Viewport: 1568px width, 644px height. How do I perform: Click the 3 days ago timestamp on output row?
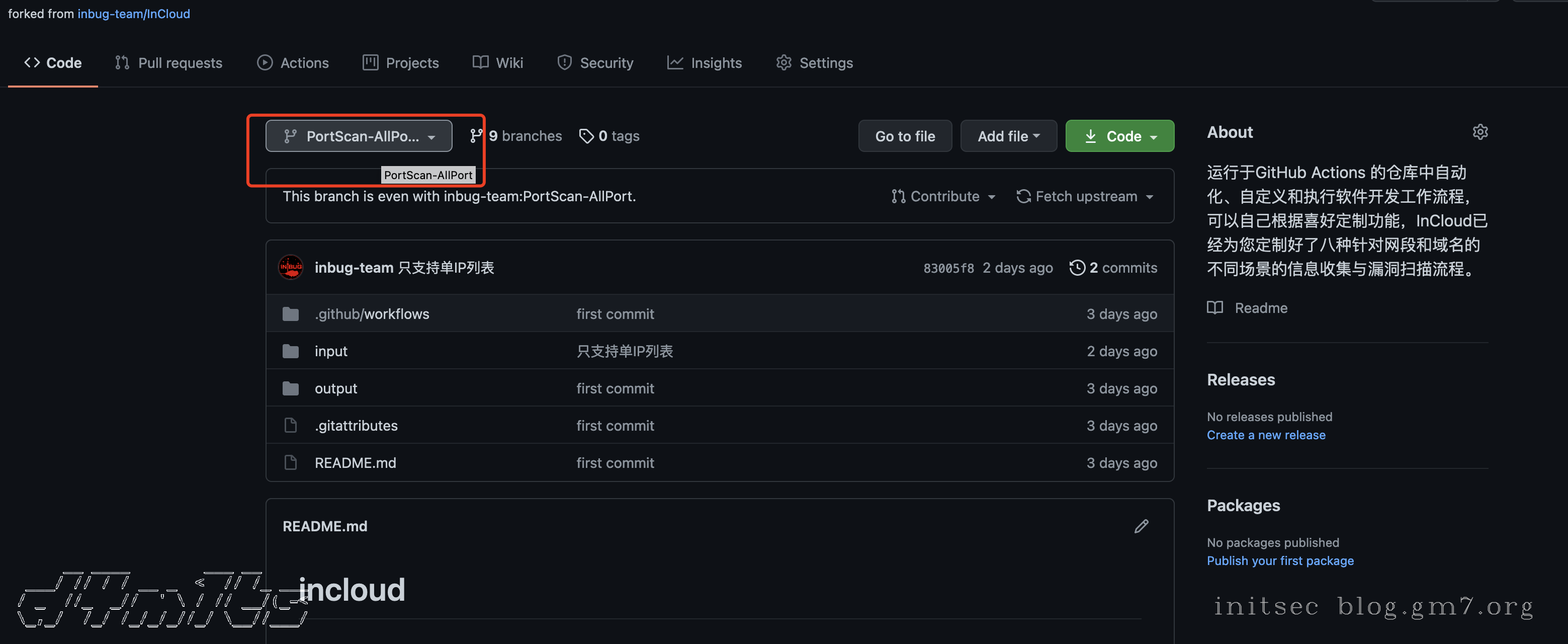pos(1122,388)
